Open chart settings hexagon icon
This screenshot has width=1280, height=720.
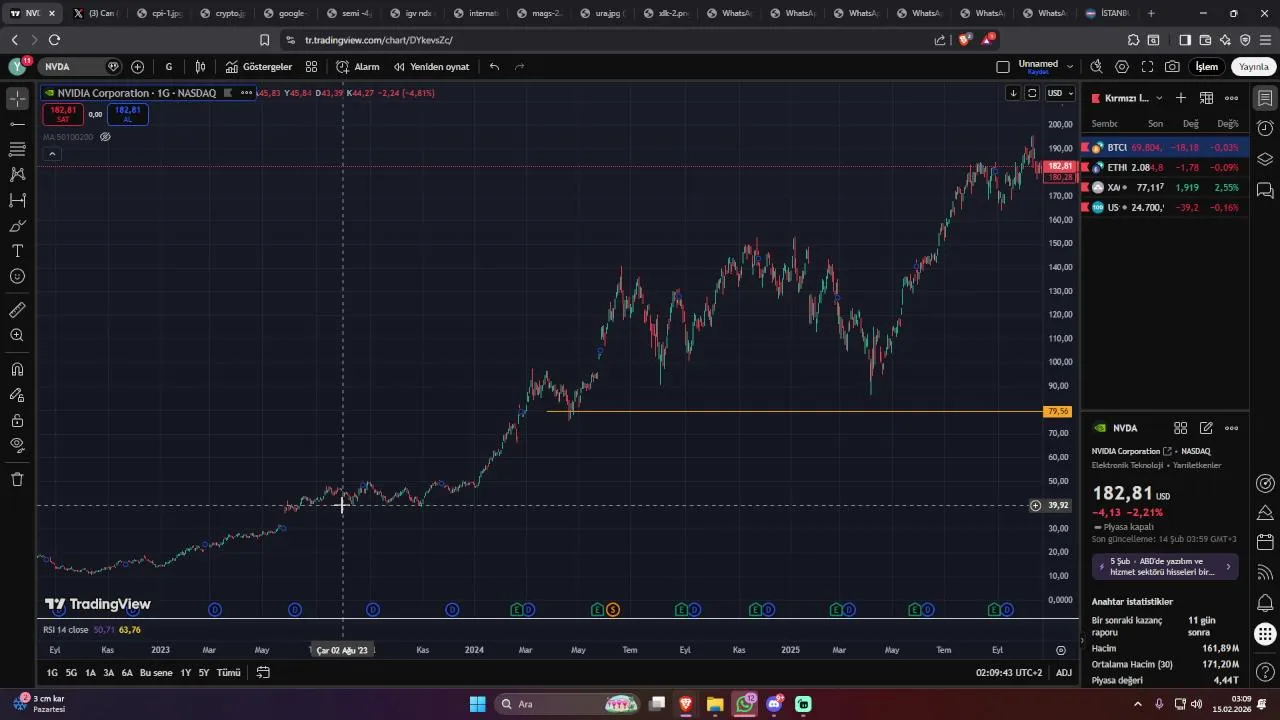1122,67
